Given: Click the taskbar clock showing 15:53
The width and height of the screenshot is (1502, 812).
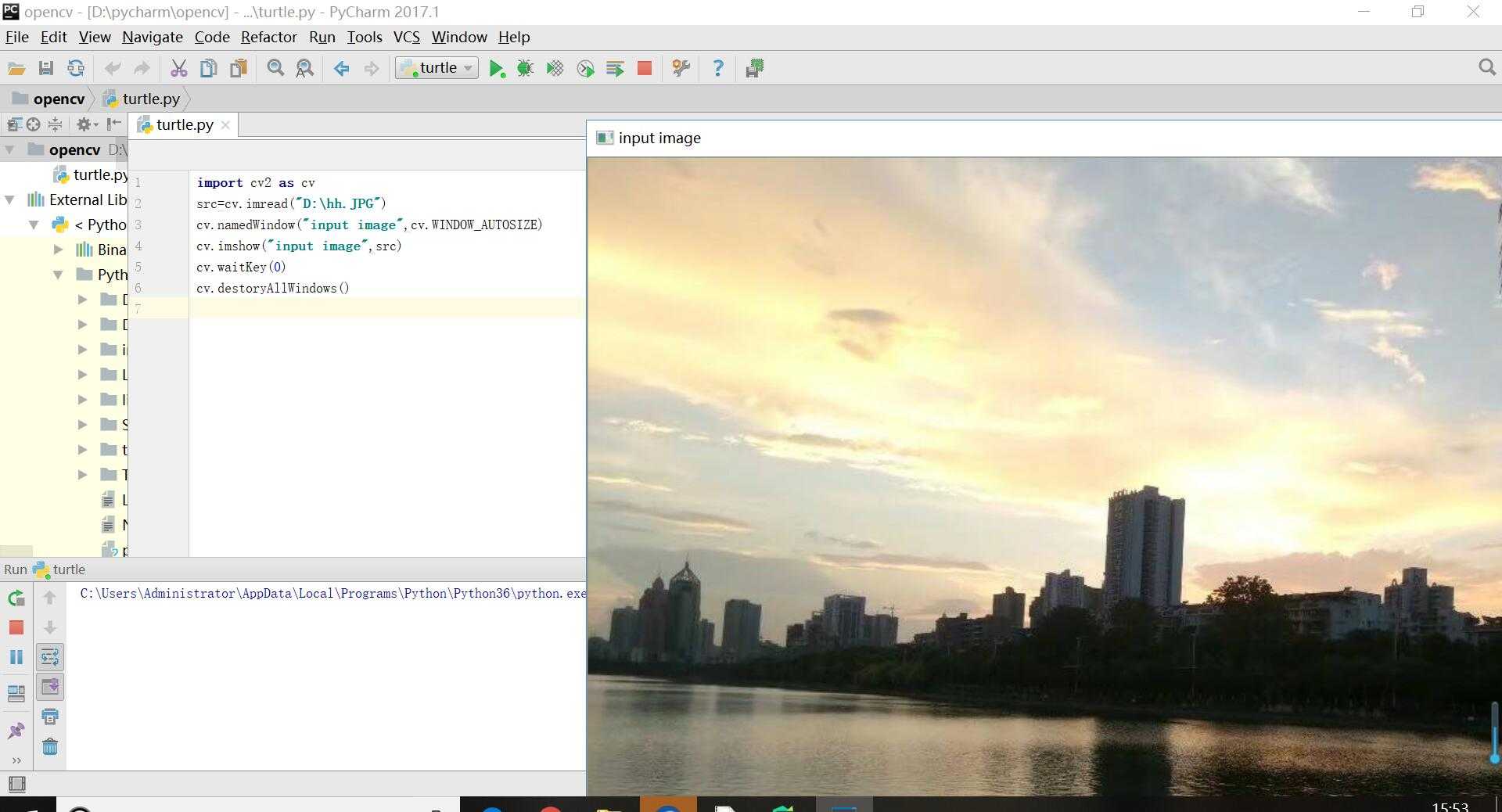Looking at the screenshot, I should click(x=1450, y=806).
